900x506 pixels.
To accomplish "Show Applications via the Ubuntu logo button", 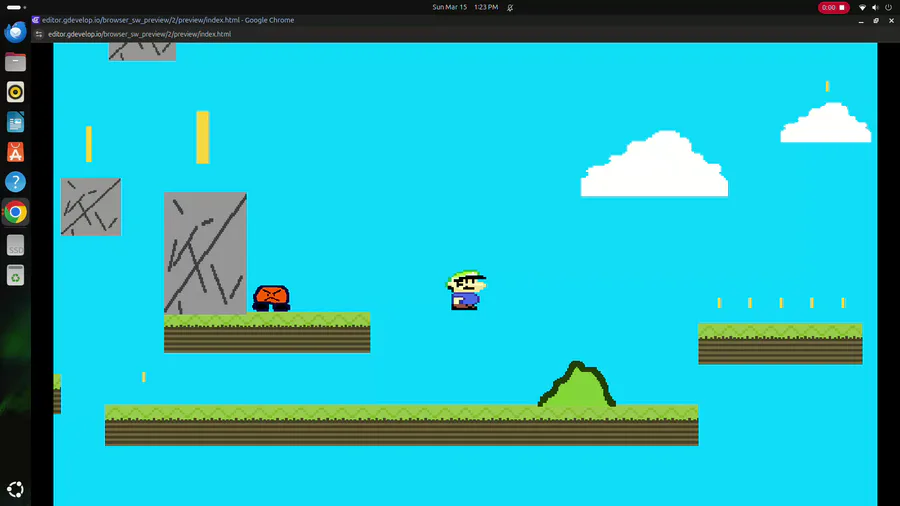I will pos(15,489).
